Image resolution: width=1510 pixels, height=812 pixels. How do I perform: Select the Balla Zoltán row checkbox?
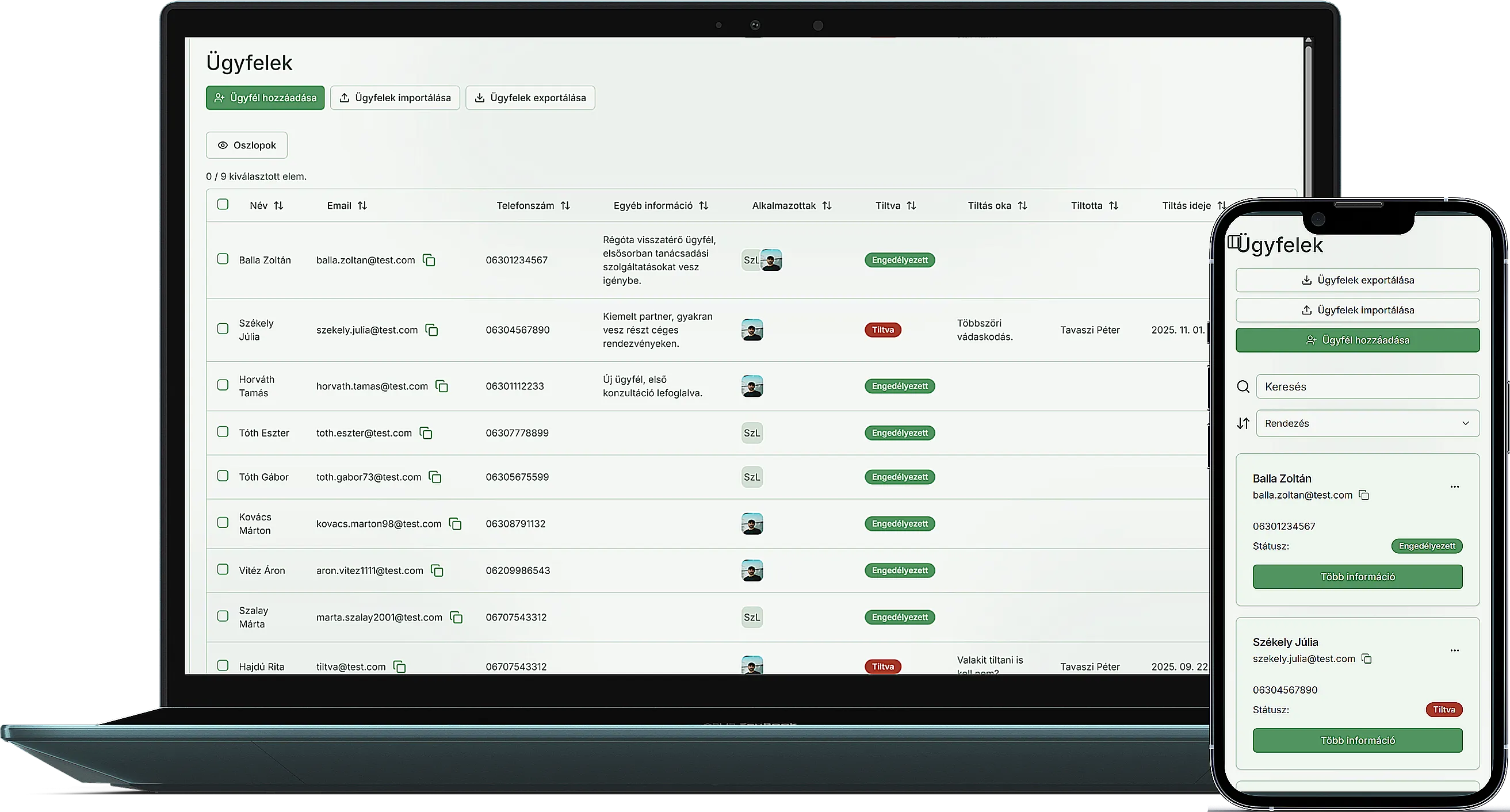click(223, 259)
